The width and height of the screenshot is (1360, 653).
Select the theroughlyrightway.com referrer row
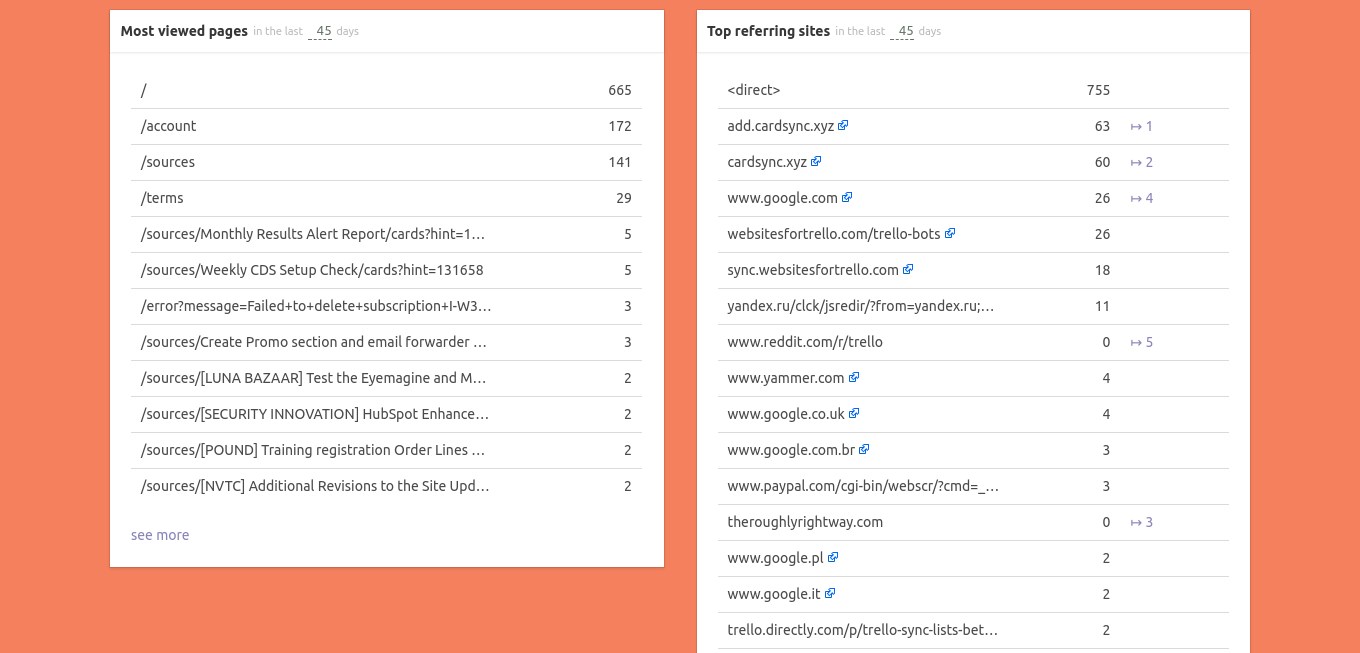[805, 522]
